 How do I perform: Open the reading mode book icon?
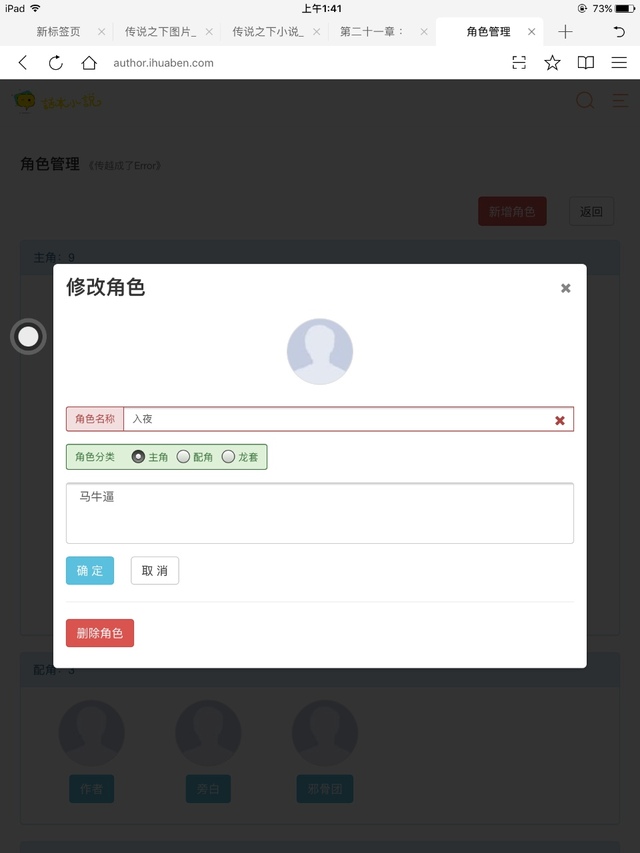coord(586,63)
